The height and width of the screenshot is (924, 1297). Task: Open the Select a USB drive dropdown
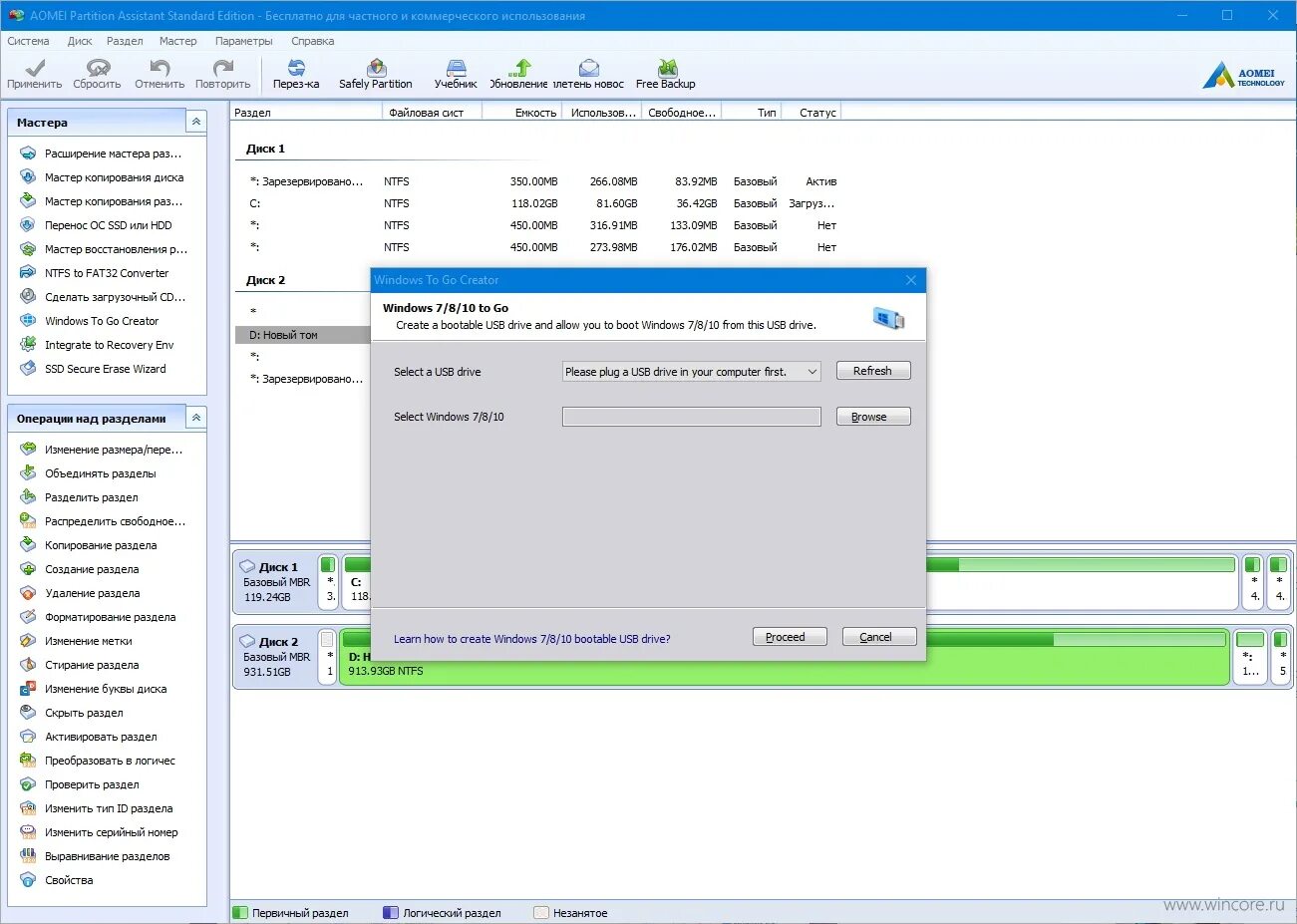692,372
